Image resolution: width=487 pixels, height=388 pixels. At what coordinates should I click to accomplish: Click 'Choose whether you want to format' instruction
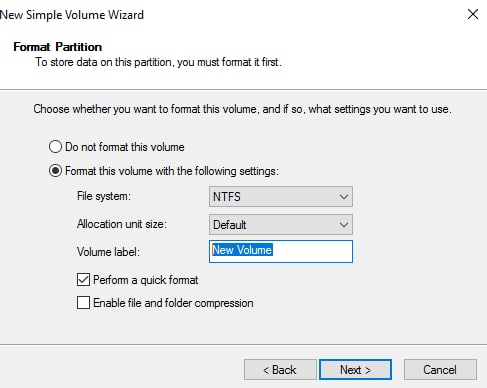click(x=243, y=109)
